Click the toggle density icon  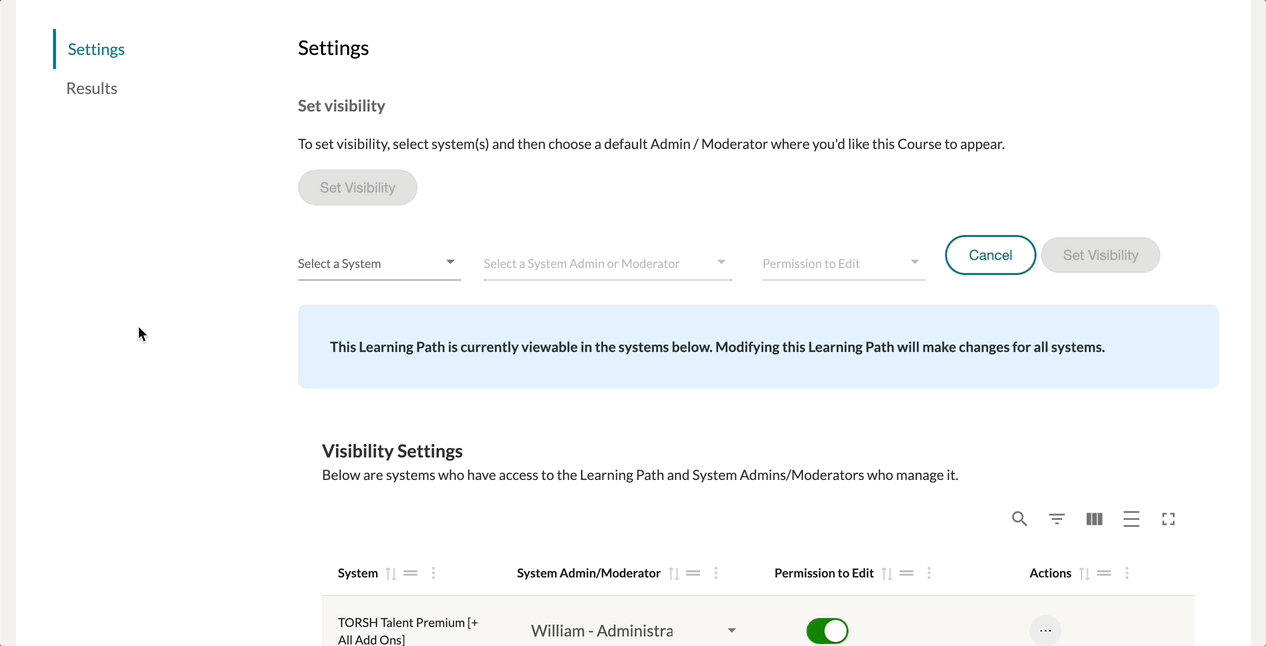click(x=1131, y=519)
